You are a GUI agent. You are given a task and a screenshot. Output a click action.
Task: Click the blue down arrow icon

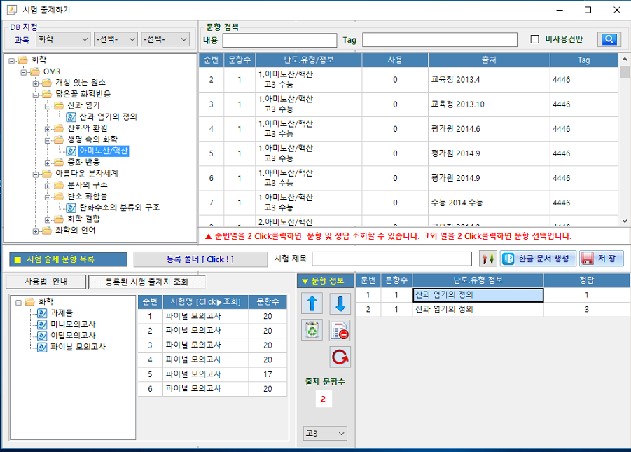(x=338, y=304)
